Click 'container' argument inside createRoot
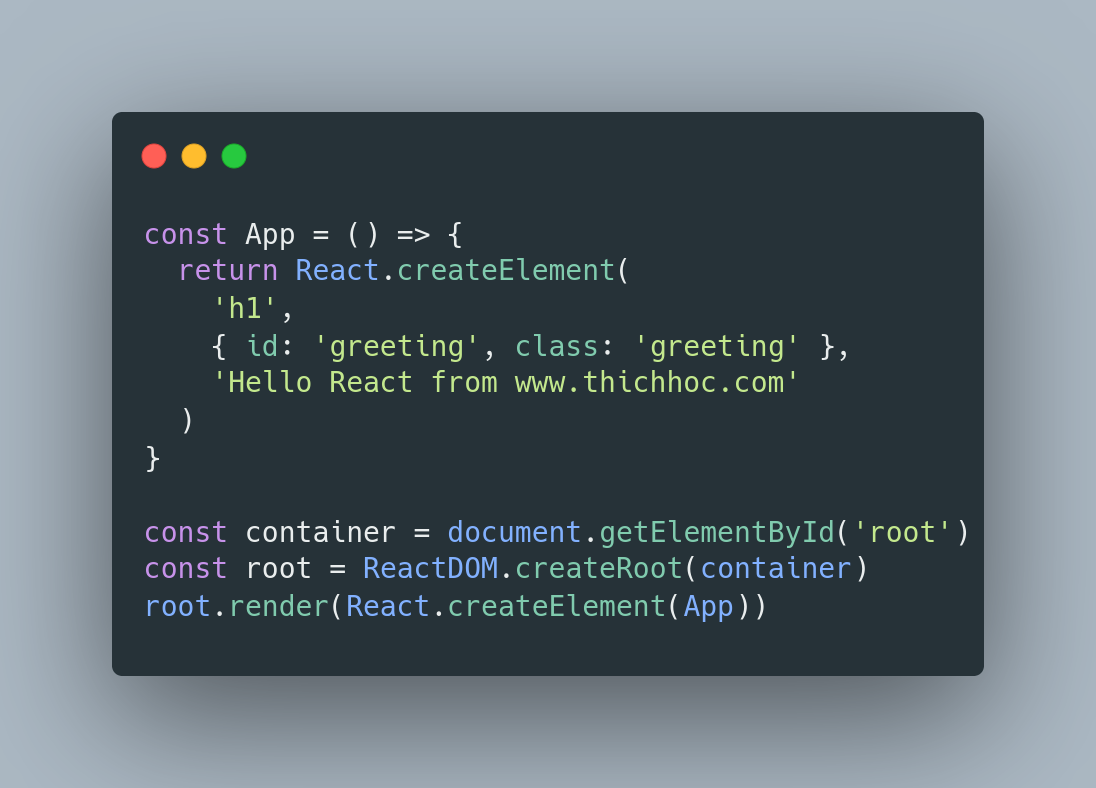Viewport: 1096px width, 788px height. [x=776, y=568]
